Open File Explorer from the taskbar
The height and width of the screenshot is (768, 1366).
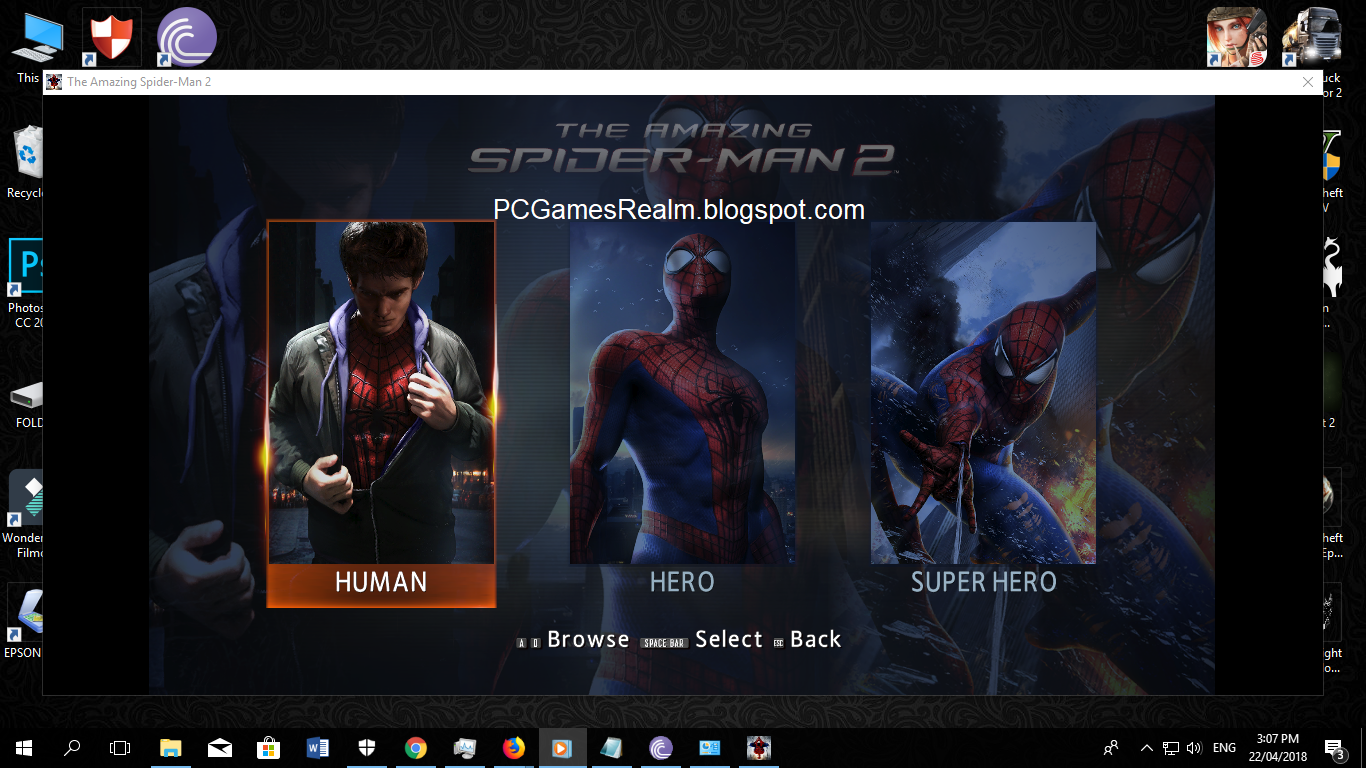[171, 748]
